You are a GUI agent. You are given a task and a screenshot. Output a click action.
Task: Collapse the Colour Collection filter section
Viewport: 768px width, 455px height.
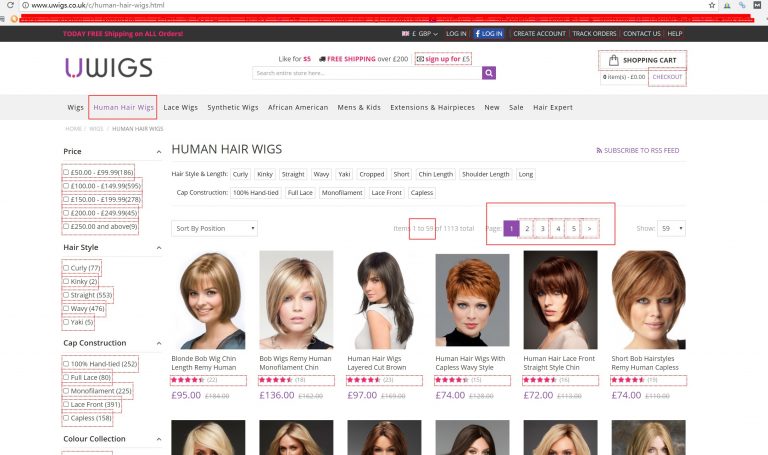tap(159, 439)
